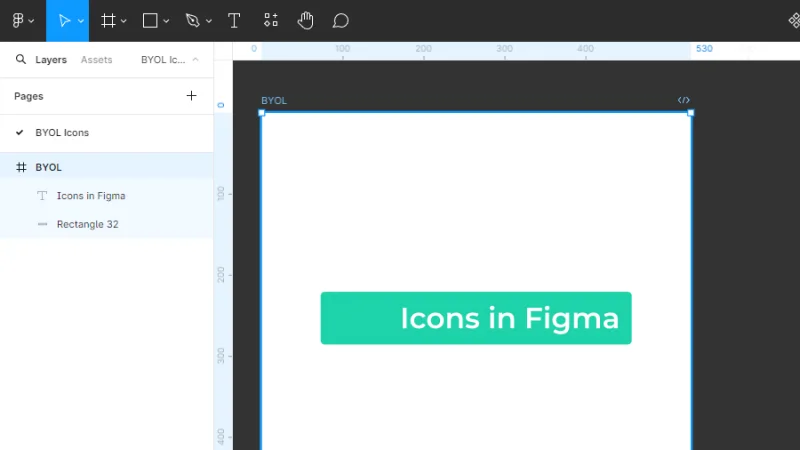Collapse pages list via BYOL Ic... dropdown

click(x=170, y=60)
